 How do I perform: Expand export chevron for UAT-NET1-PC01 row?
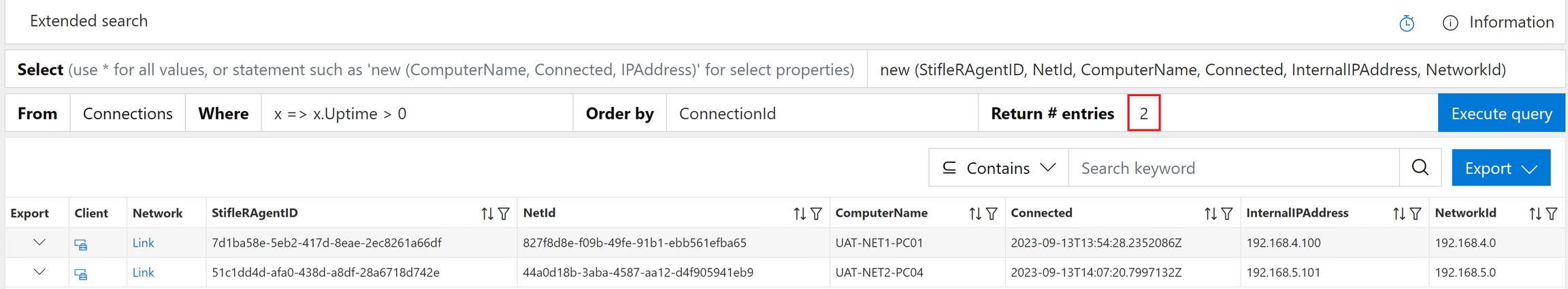[x=39, y=243]
